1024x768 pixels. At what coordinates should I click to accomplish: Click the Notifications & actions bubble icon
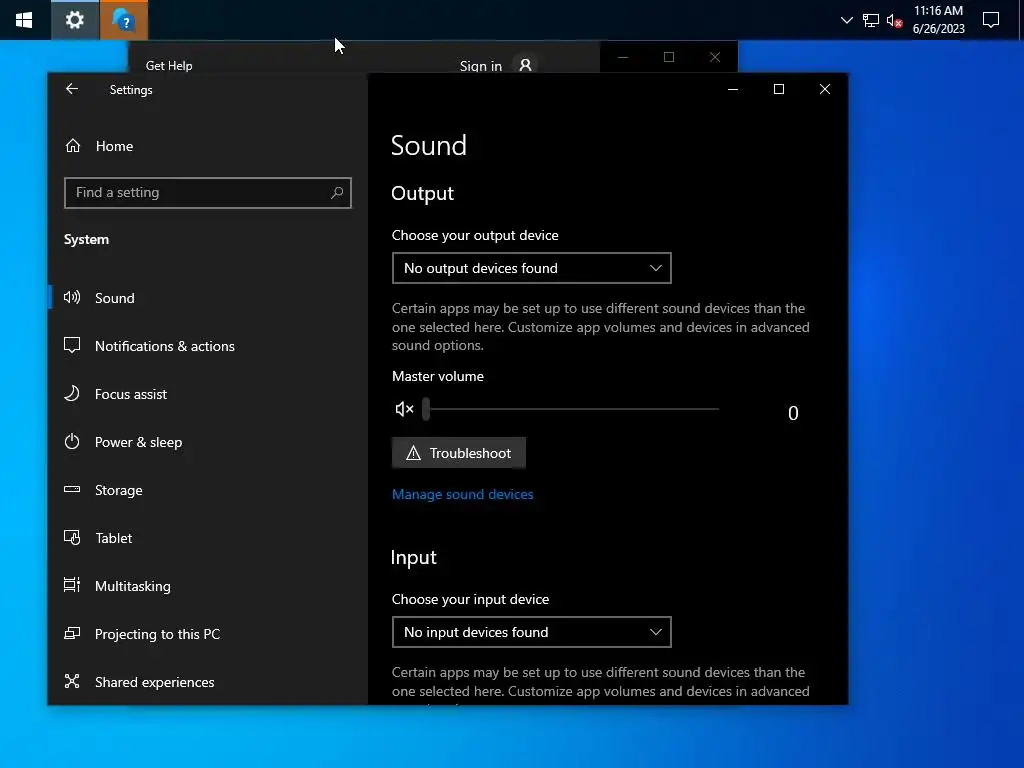coord(72,345)
